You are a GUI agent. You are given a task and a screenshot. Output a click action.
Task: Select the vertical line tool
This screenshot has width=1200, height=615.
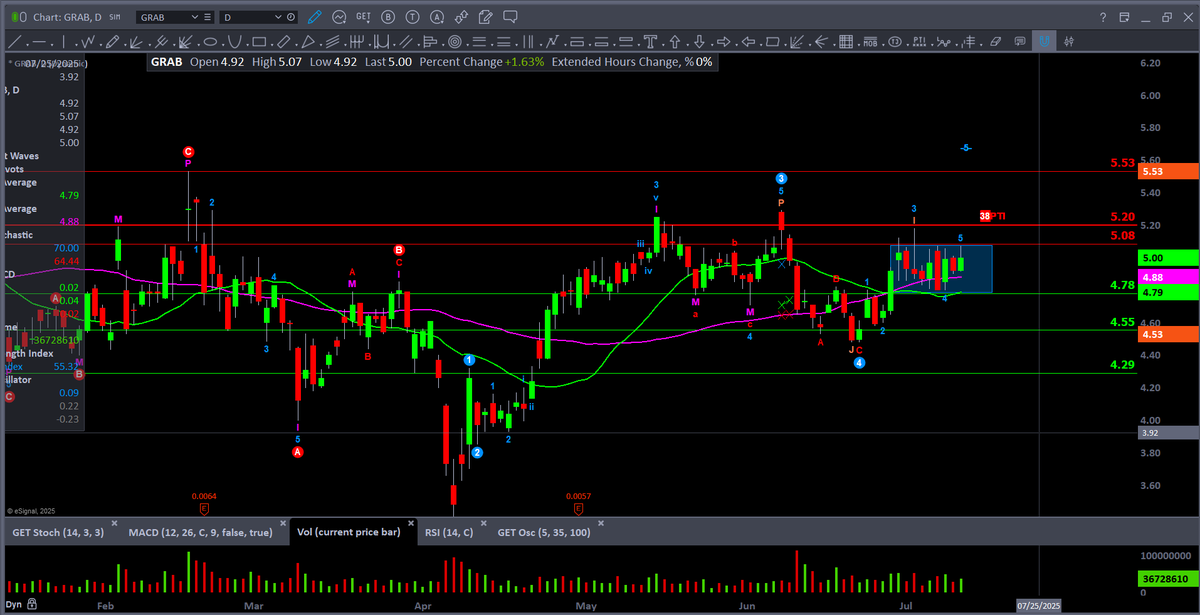click(x=64, y=41)
